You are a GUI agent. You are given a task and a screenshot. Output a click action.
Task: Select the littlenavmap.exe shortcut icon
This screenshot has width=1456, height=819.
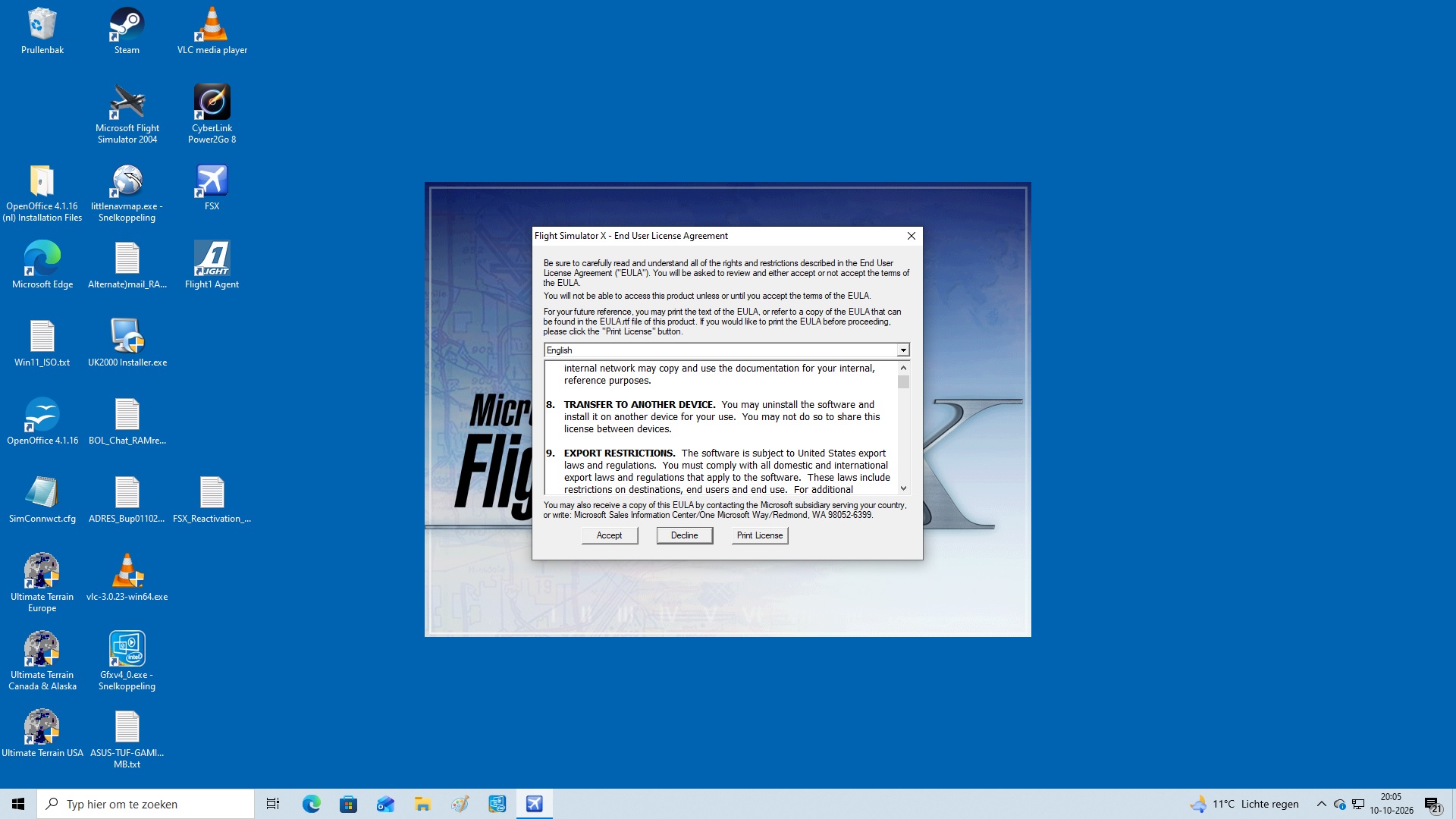(x=127, y=193)
